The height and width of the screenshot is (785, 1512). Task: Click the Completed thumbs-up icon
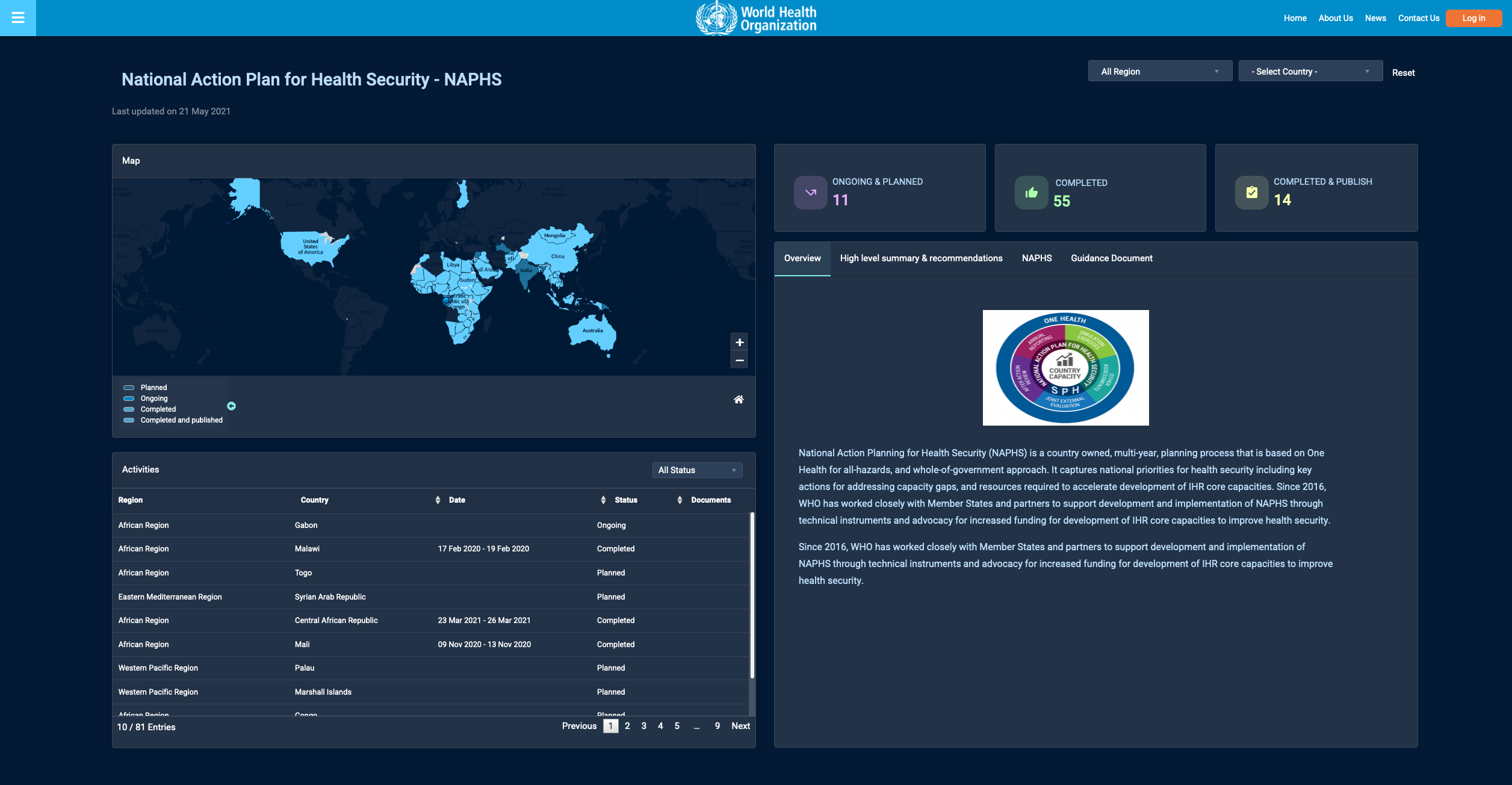pos(1031,193)
